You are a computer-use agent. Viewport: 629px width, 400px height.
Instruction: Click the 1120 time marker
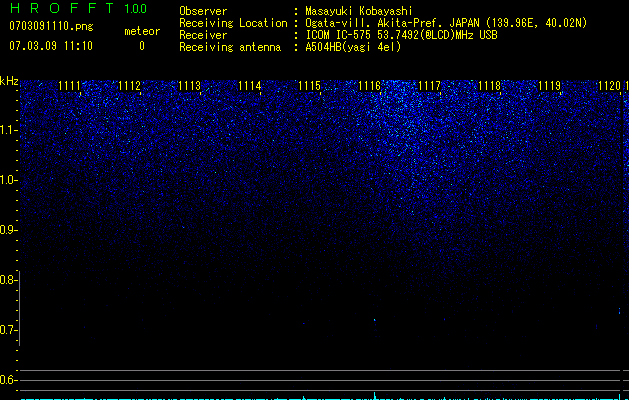click(609, 86)
